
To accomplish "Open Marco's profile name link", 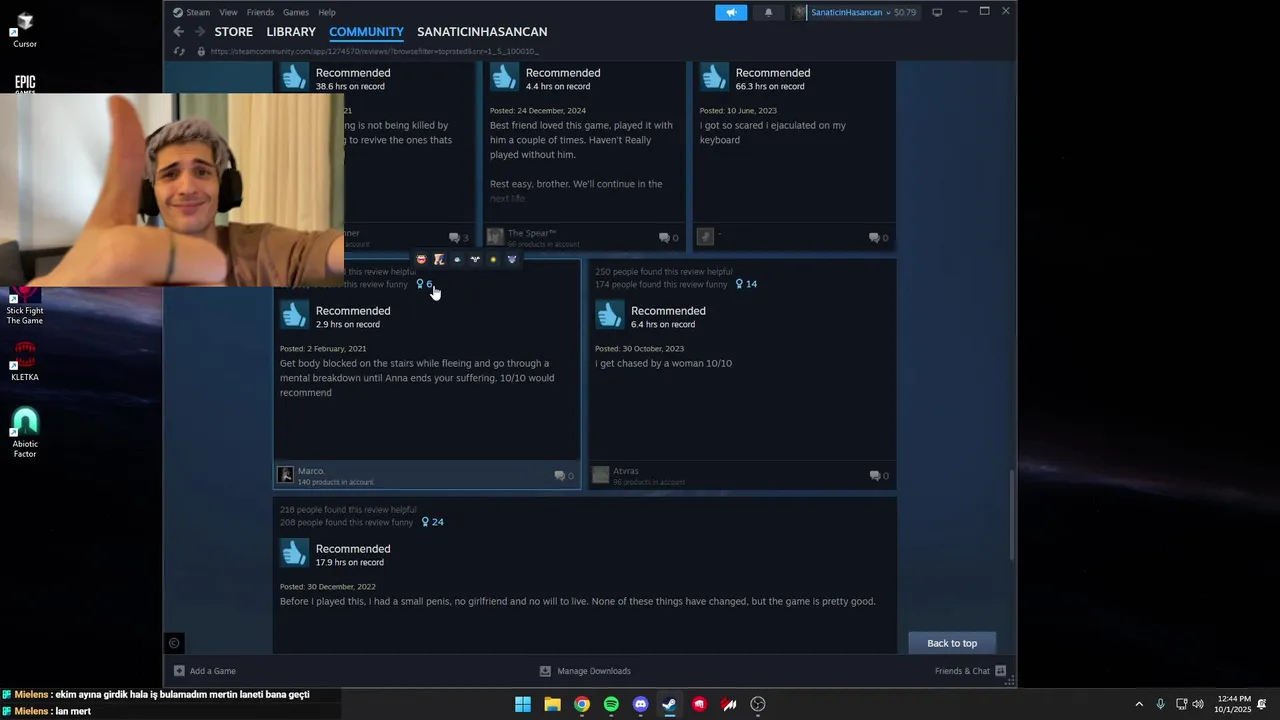I will click(x=311, y=471).
